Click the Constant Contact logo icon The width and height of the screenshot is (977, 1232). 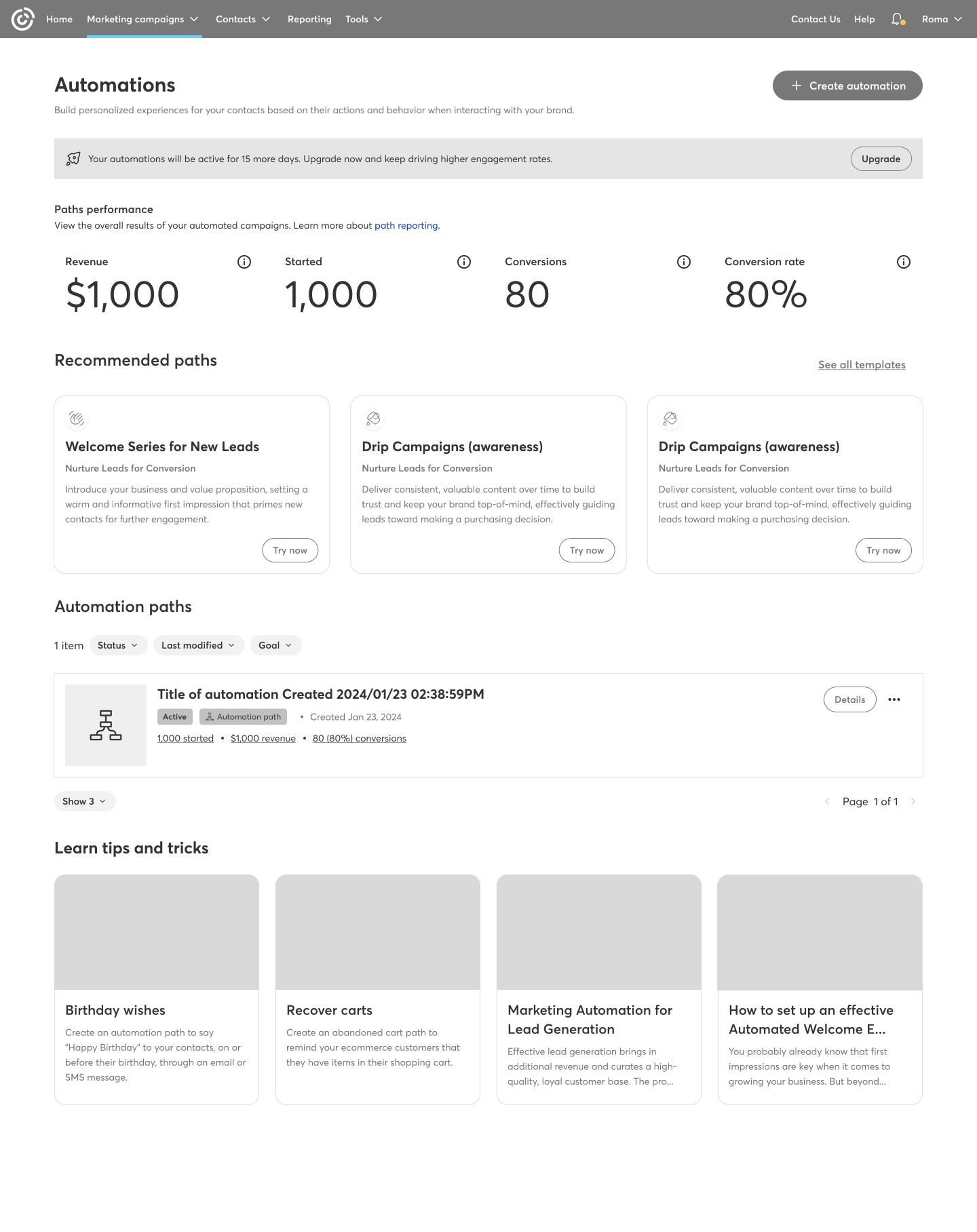tap(22, 19)
